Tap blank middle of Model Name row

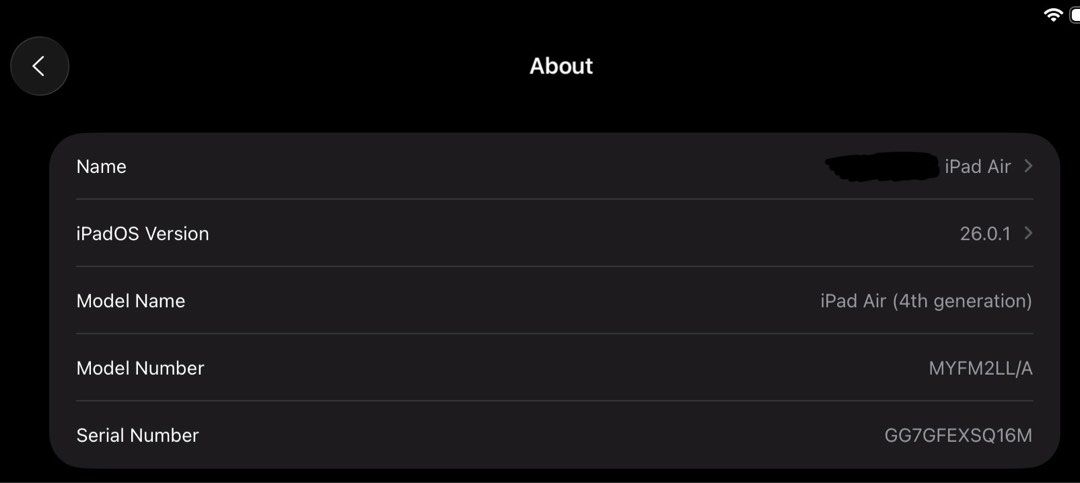tap(502, 301)
